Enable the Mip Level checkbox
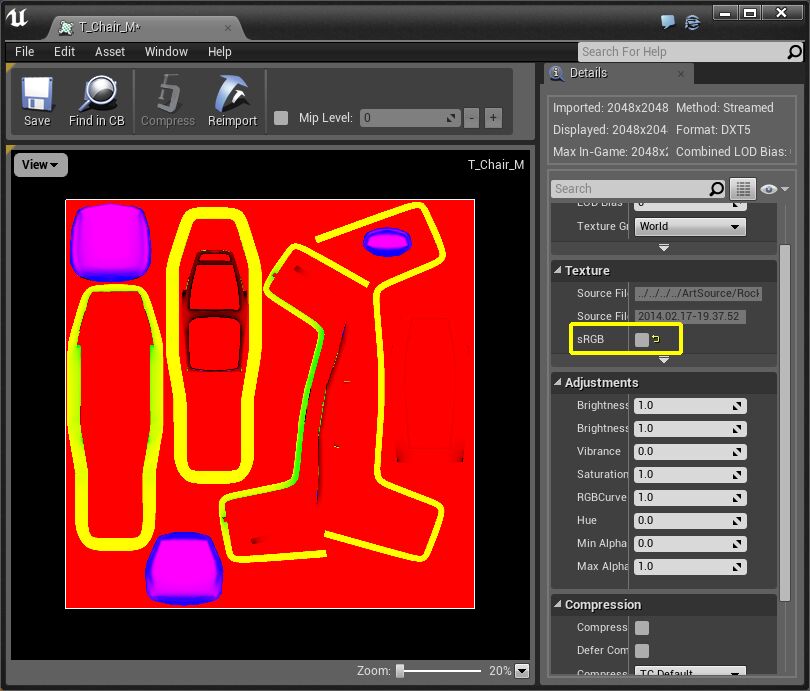 tap(281, 118)
